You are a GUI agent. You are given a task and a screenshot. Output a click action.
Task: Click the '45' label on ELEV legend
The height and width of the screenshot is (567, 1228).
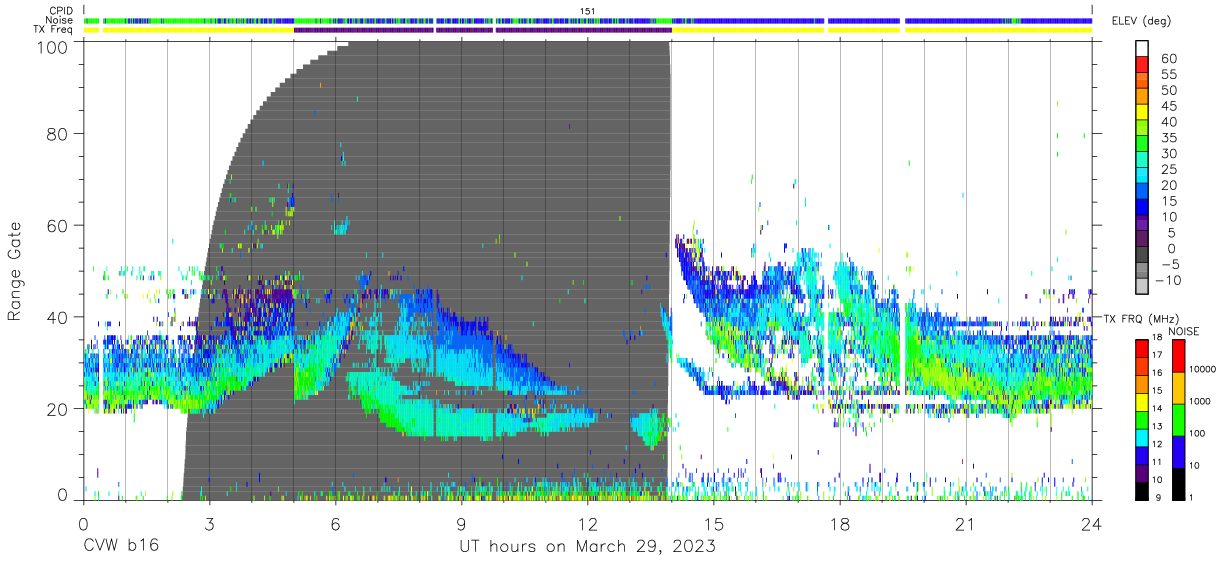(1167, 106)
